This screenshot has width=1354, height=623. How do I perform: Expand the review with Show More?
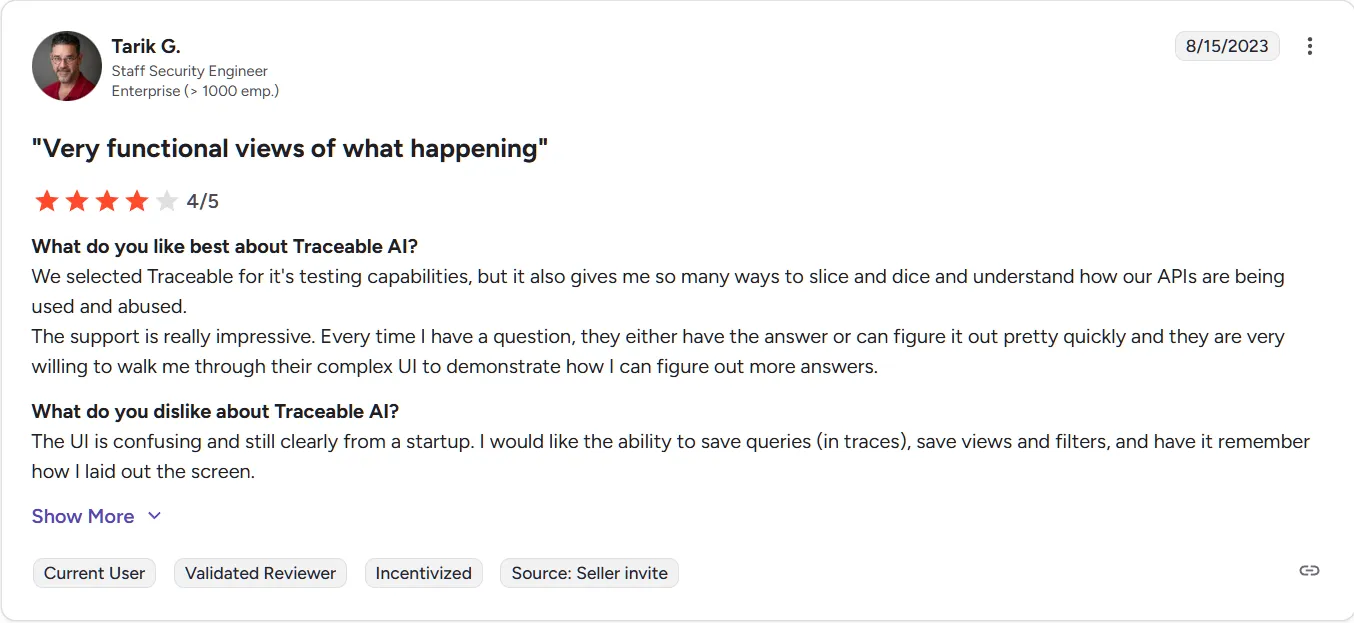click(x=83, y=516)
